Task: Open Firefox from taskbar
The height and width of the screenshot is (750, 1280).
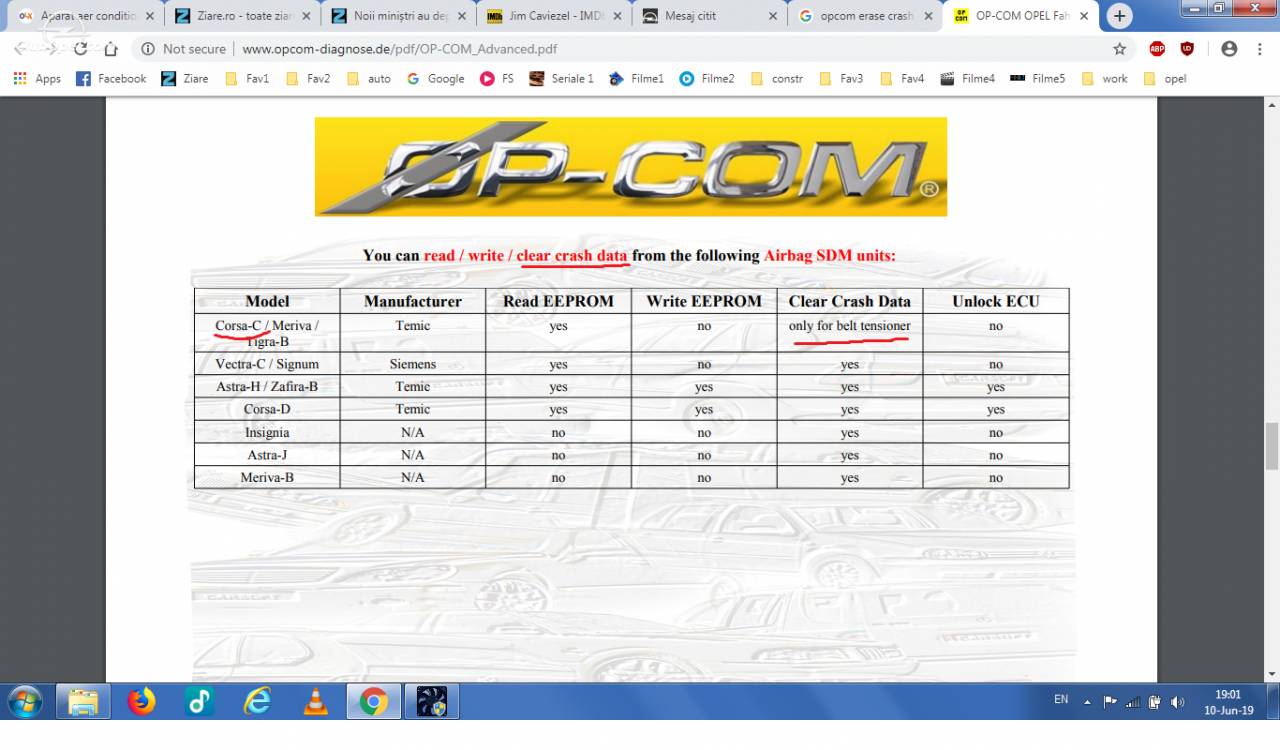Action: pyautogui.click(x=142, y=702)
